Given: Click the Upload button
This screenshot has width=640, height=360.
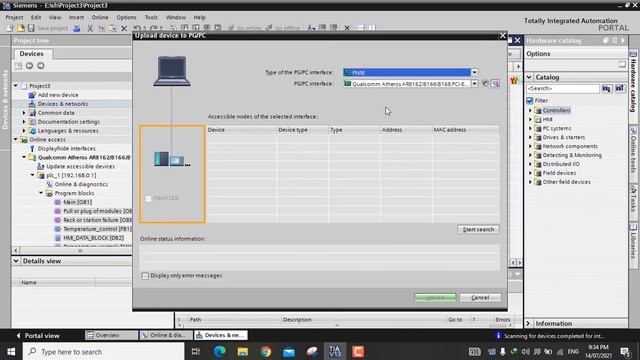Looking at the screenshot, I should [x=435, y=298].
